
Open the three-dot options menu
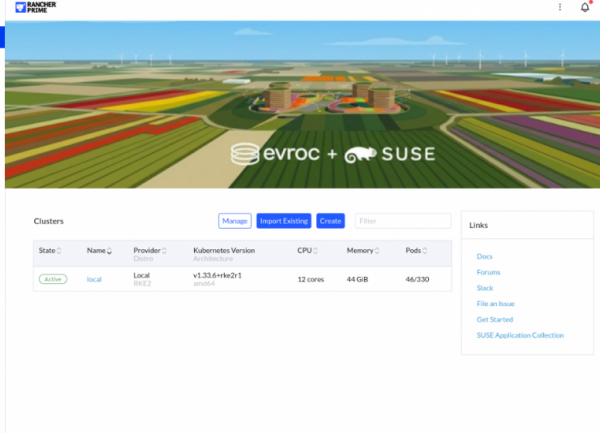click(x=560, y=7)
